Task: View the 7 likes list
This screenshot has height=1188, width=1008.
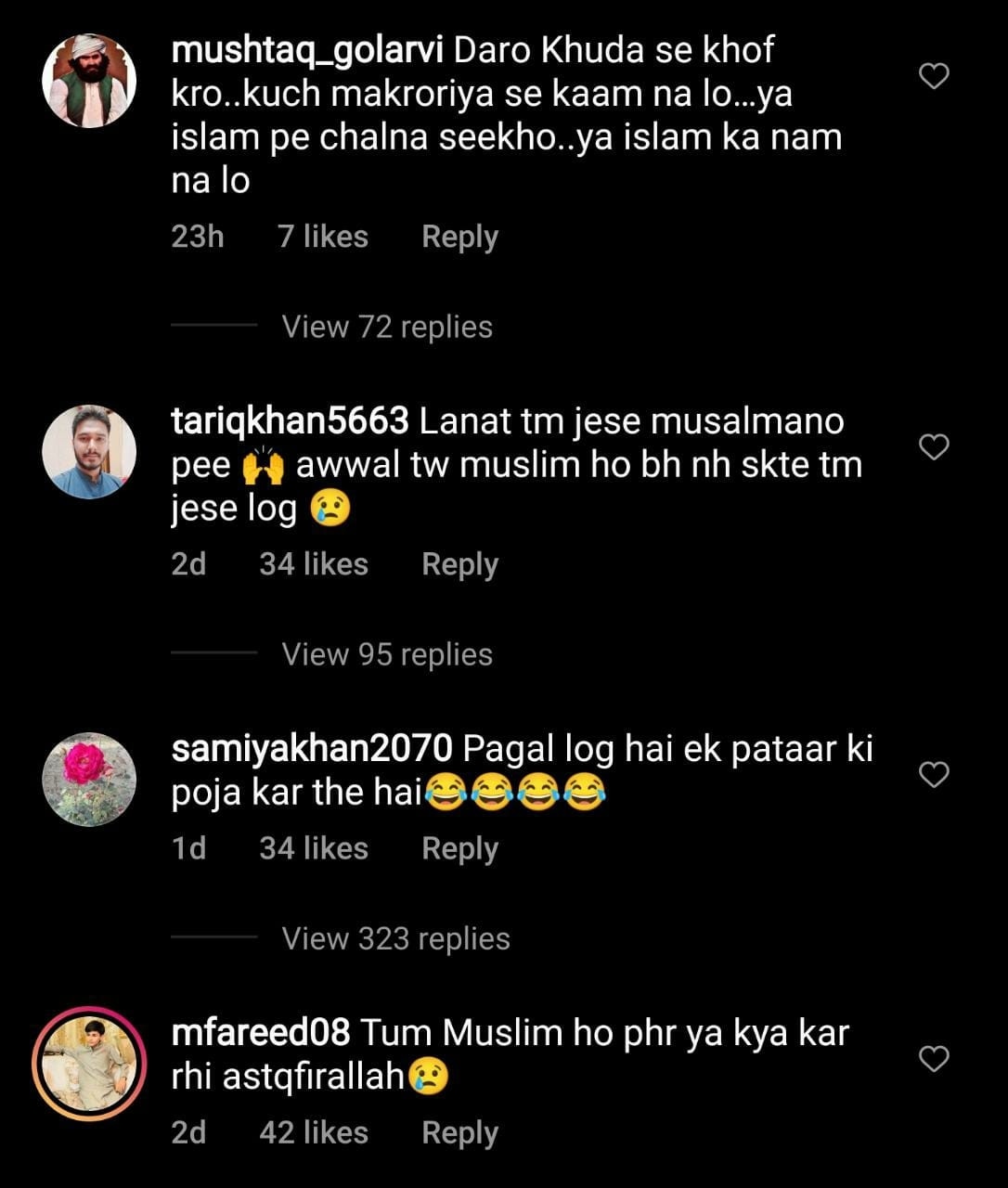Action: (x=323, y=237)
